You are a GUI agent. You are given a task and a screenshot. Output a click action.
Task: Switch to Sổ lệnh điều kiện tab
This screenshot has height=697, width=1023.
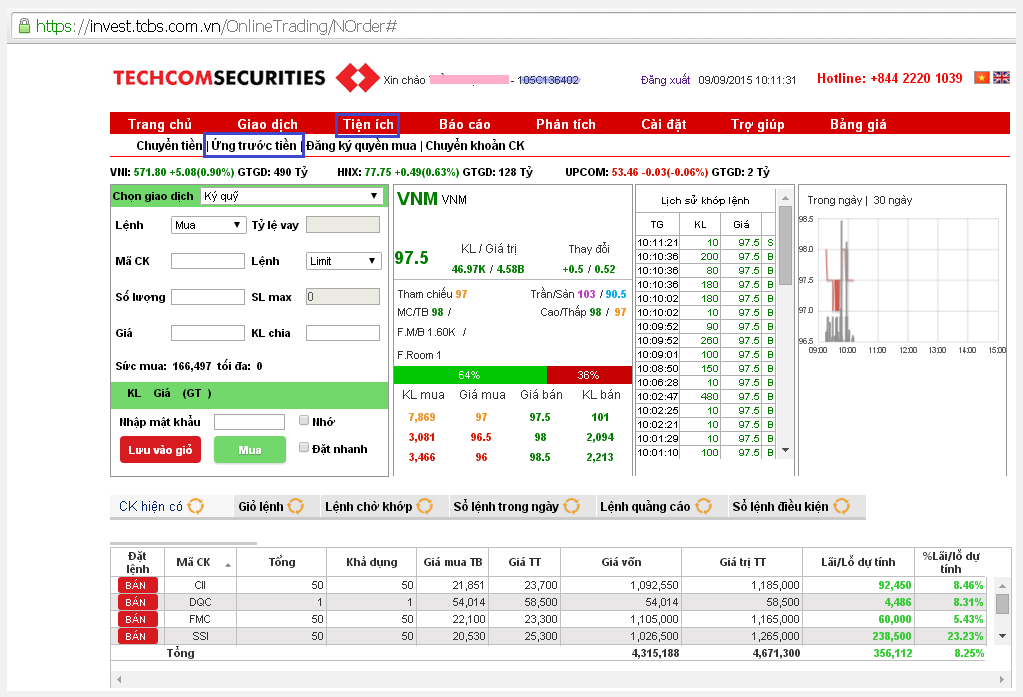click(780, 506)
